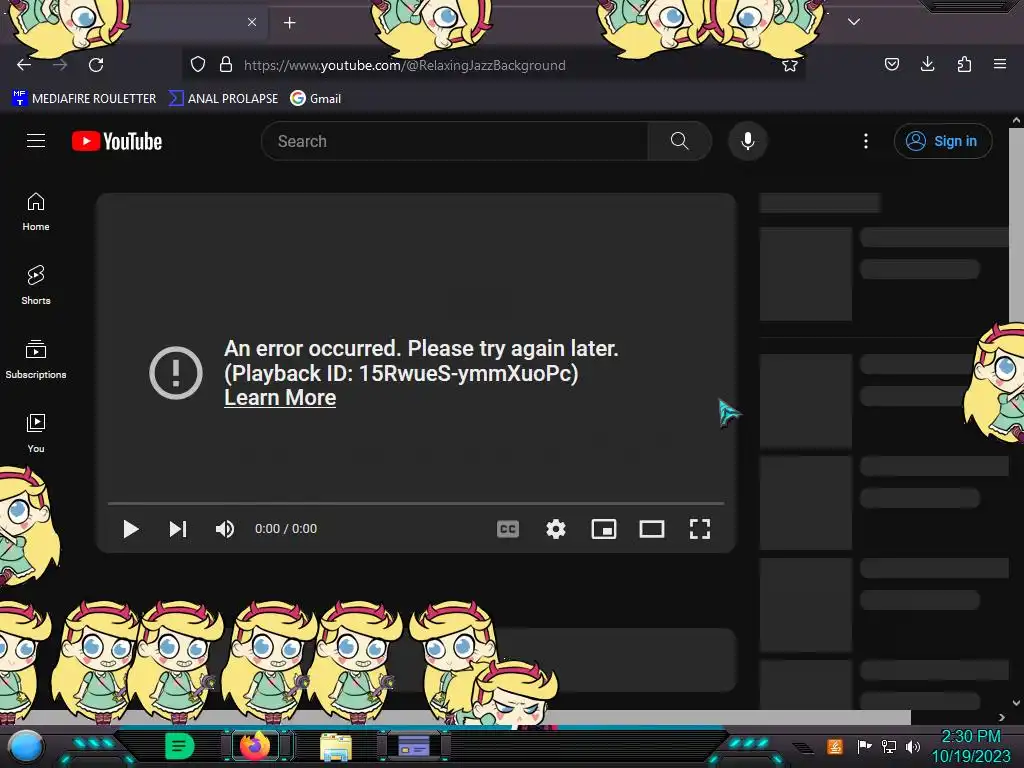Open the Start orb button
The height and width of the screenshot is (768, 1024).
coord(26,747)
